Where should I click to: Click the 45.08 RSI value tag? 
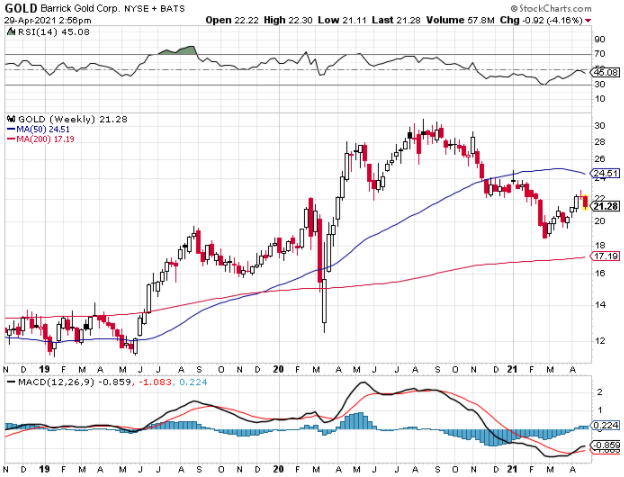pyautogui.click(x=602, y=72)
